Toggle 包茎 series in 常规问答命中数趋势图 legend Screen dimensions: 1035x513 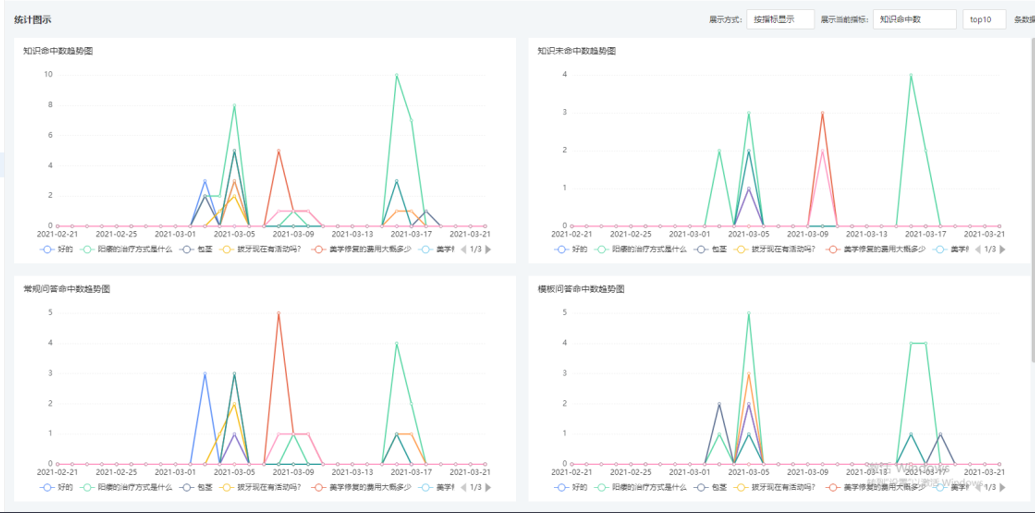pos(195,487)
